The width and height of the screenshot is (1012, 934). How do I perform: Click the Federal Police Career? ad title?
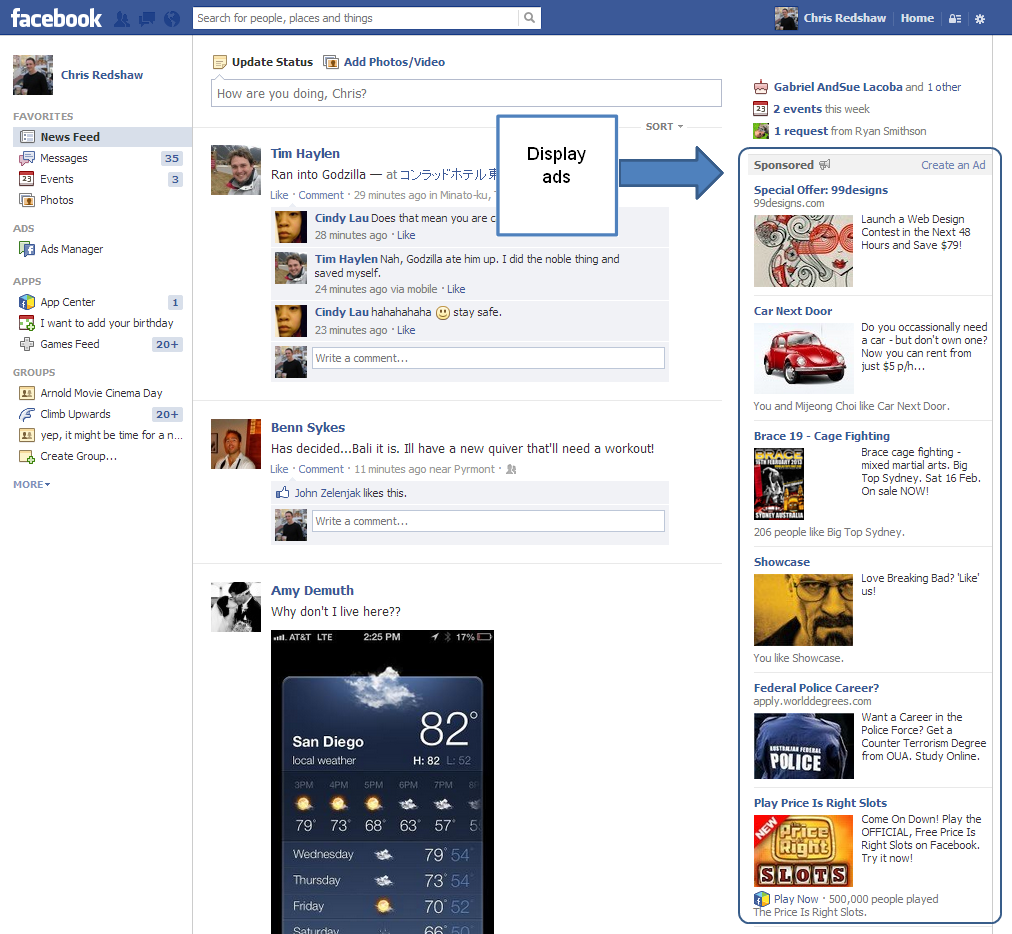tap(816, 688)
